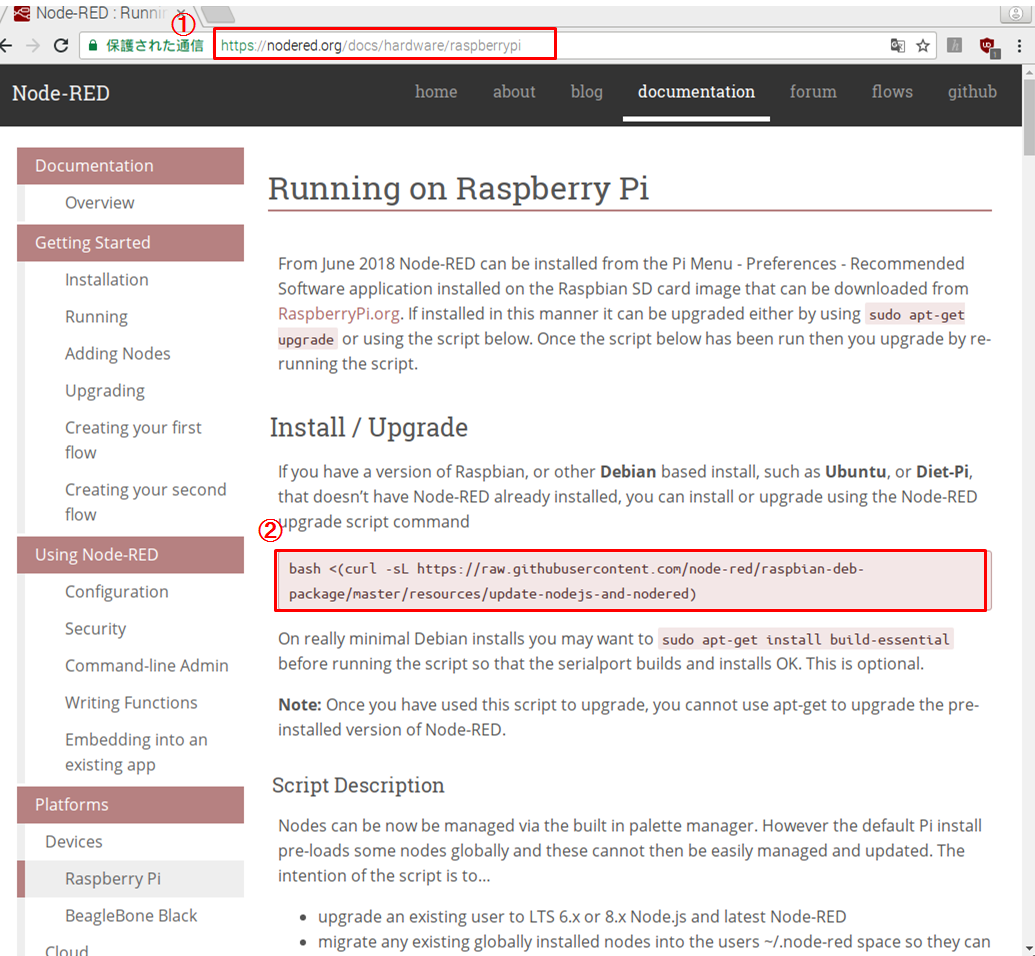Open the Getting Started sidebar header

pos(131,242)
